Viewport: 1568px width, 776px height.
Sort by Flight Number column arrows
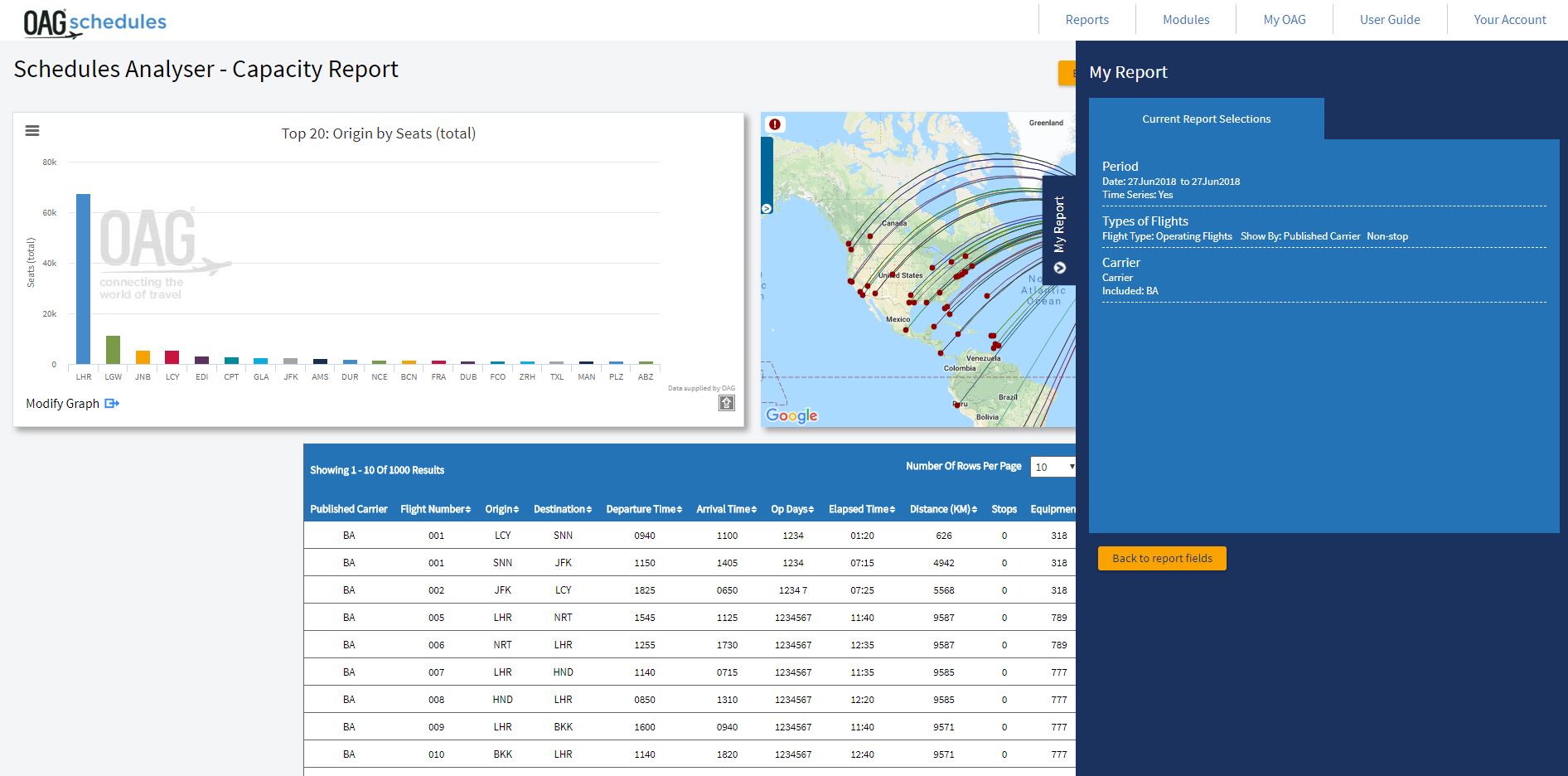(468, 510)
